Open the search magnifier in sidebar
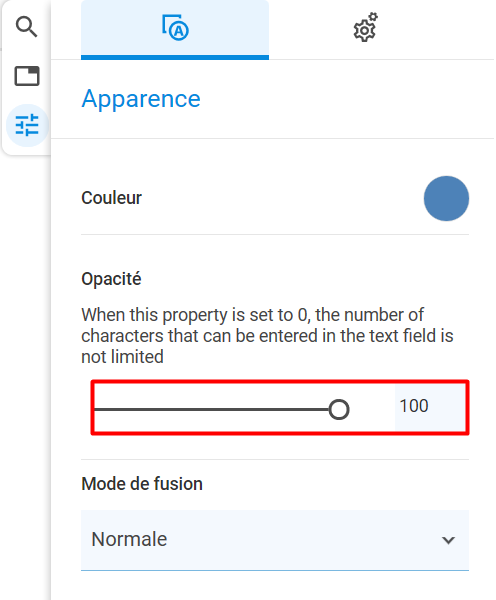The image size is (496, 600). click(x=26, y=27)
